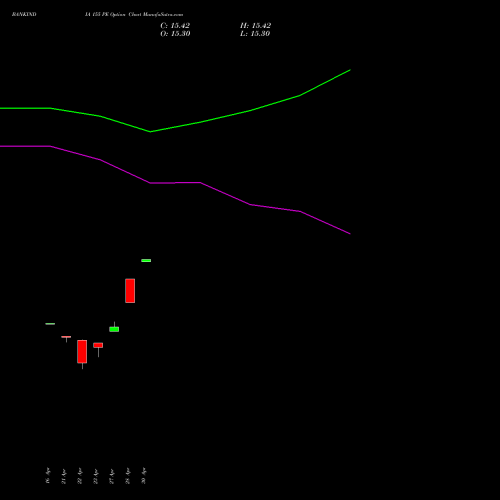Click the topmost green candle on 30 Apr
500x500 pixels.
146,261
